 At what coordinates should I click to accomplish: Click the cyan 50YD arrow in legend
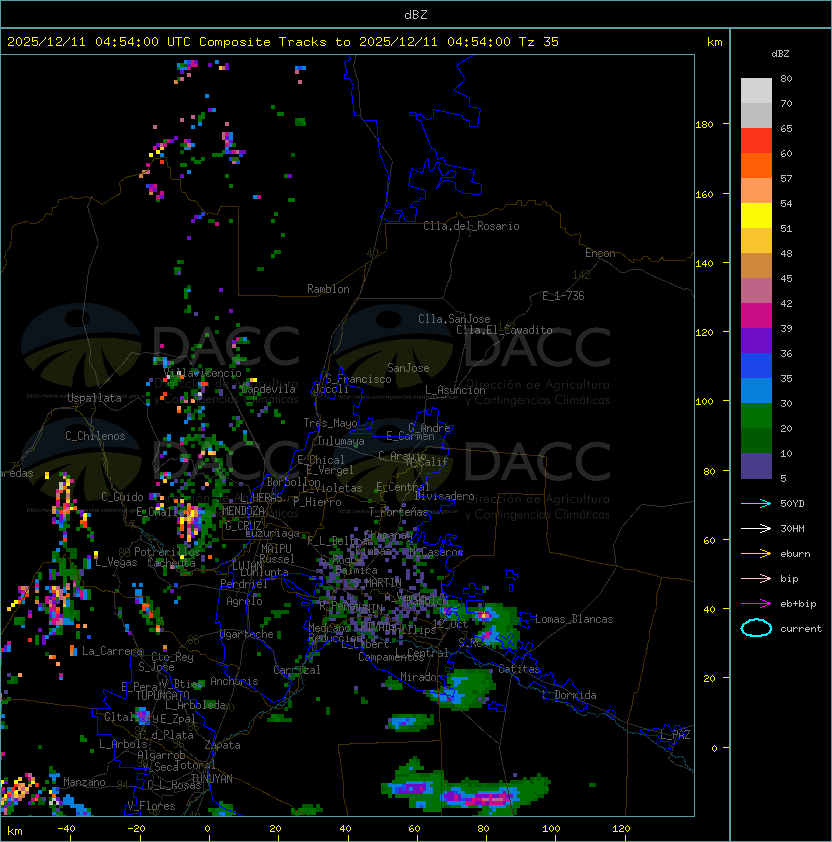coord(756,503)
